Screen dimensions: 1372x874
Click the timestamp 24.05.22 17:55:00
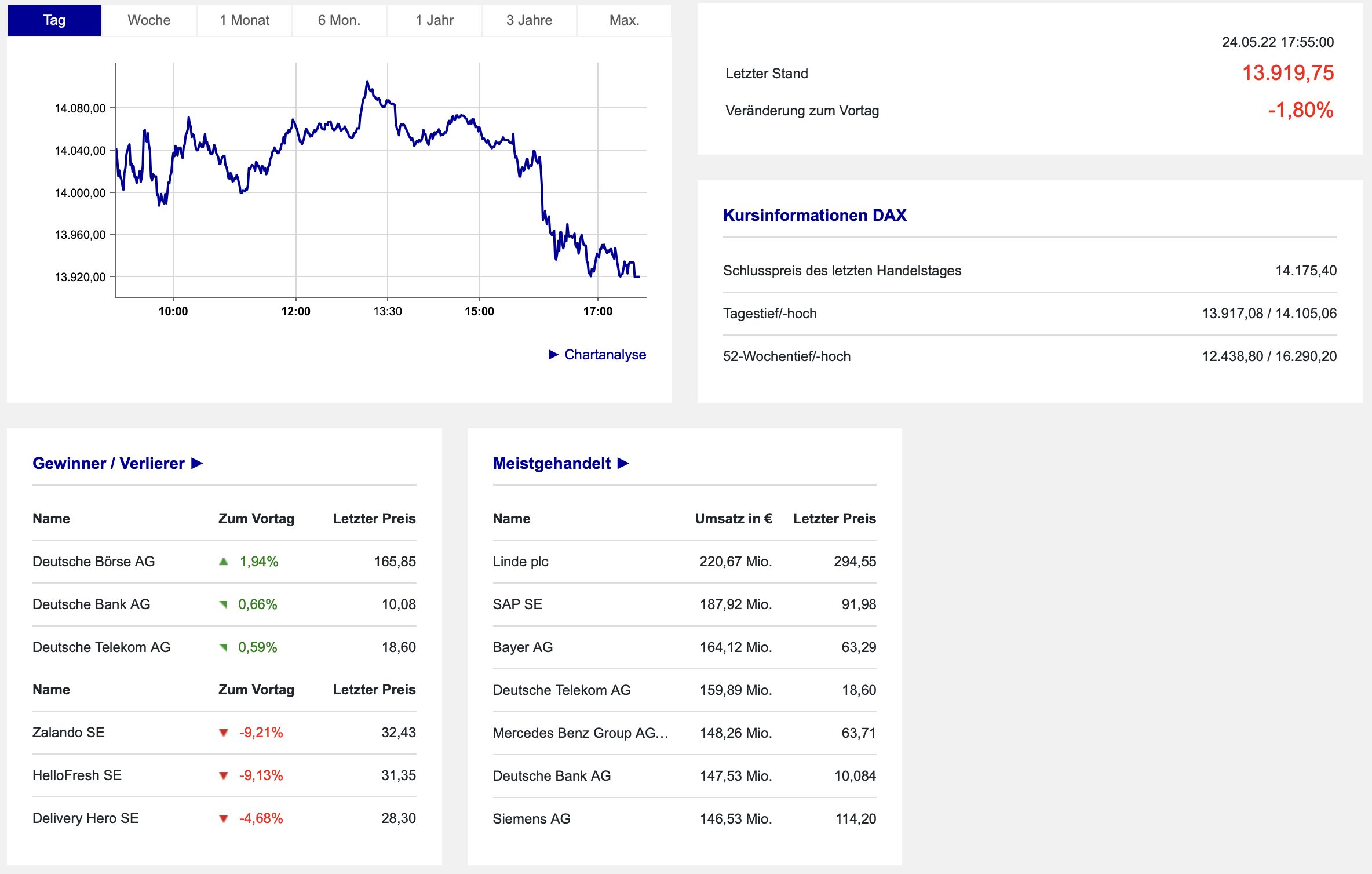1278,42
